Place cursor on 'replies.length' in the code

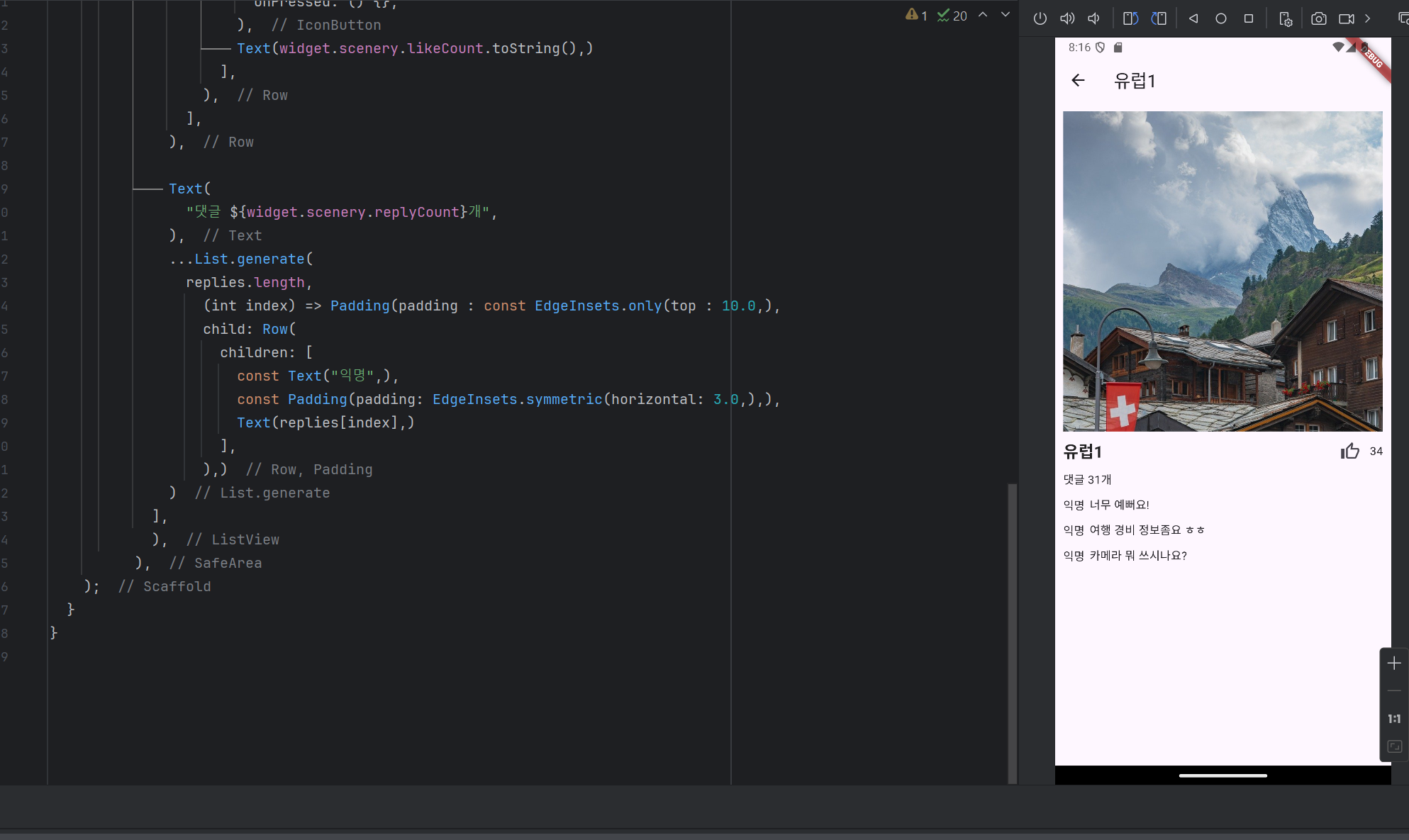click(245, 282)
